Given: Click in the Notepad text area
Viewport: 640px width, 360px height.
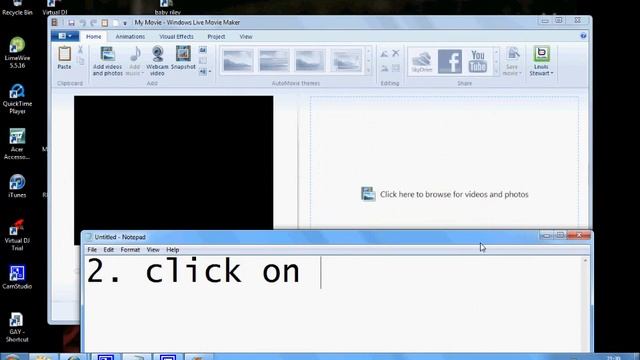Looking at the screenshot, I should click(333, 304).
